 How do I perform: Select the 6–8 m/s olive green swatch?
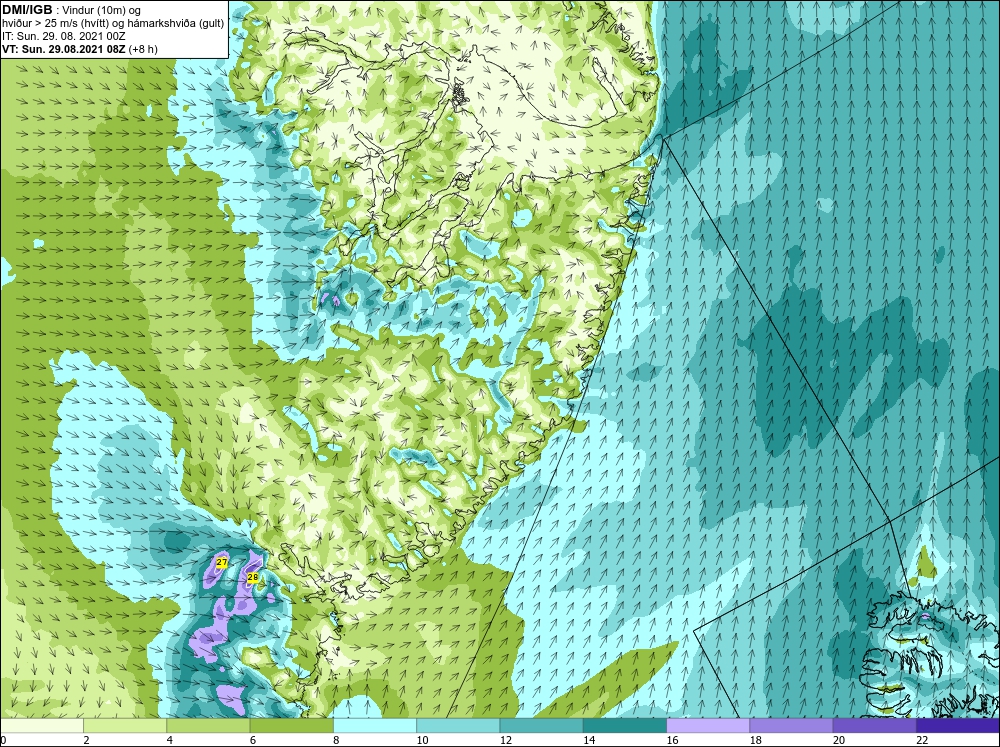click(291, 725)
